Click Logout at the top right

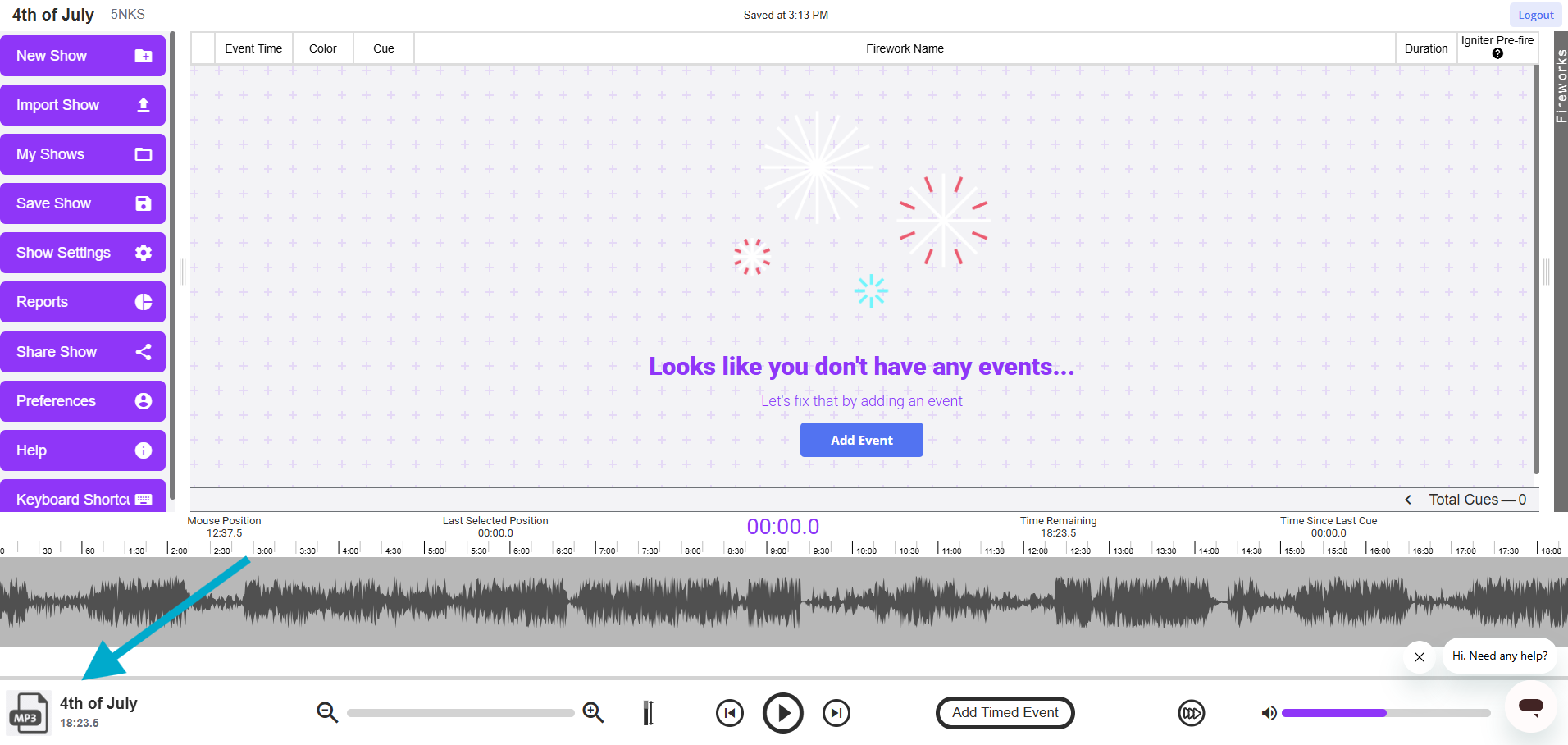(x=1534, y=14)
